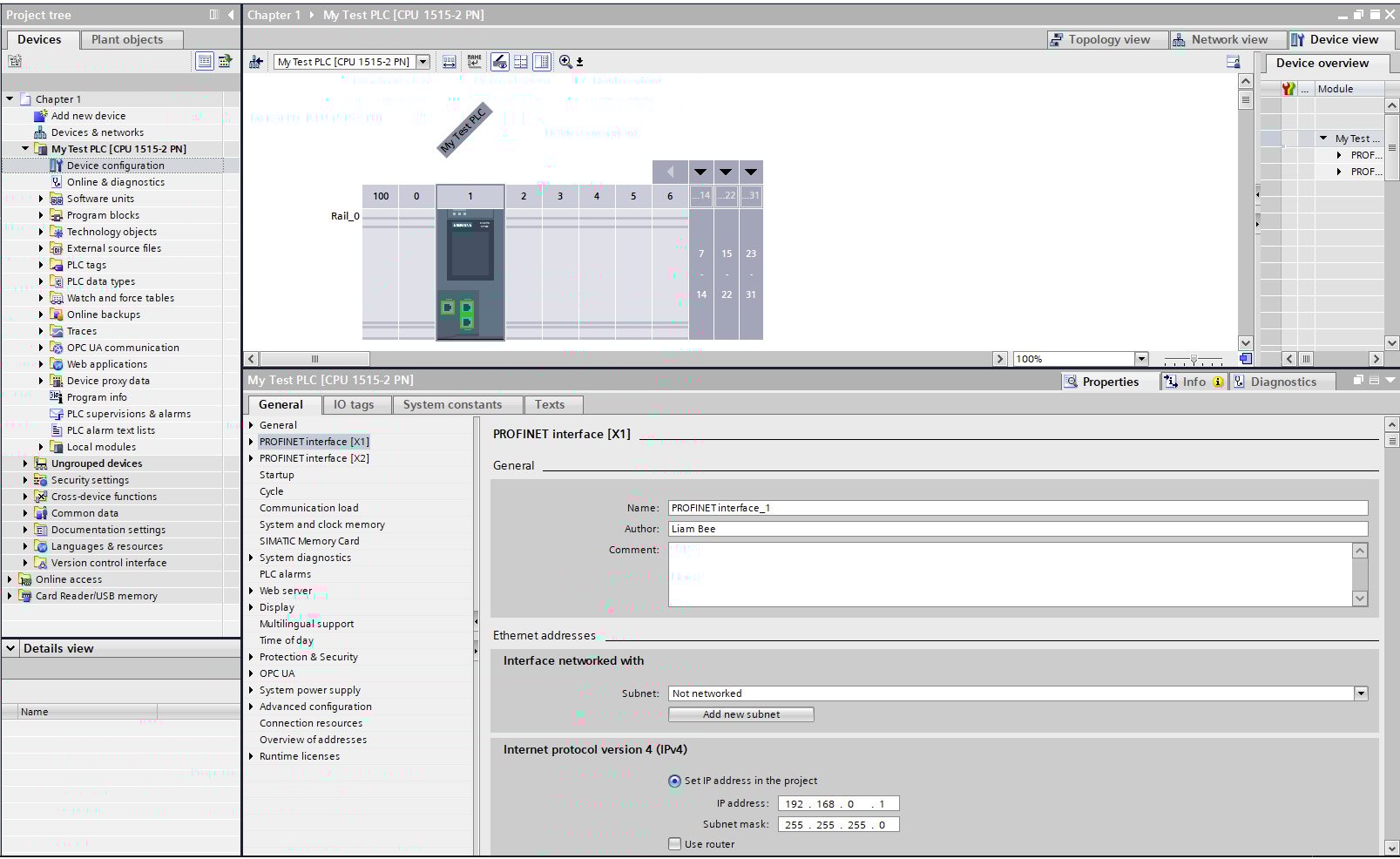Click the PLC supervisions & alarms icon
1400x859 pixels.
57,414
